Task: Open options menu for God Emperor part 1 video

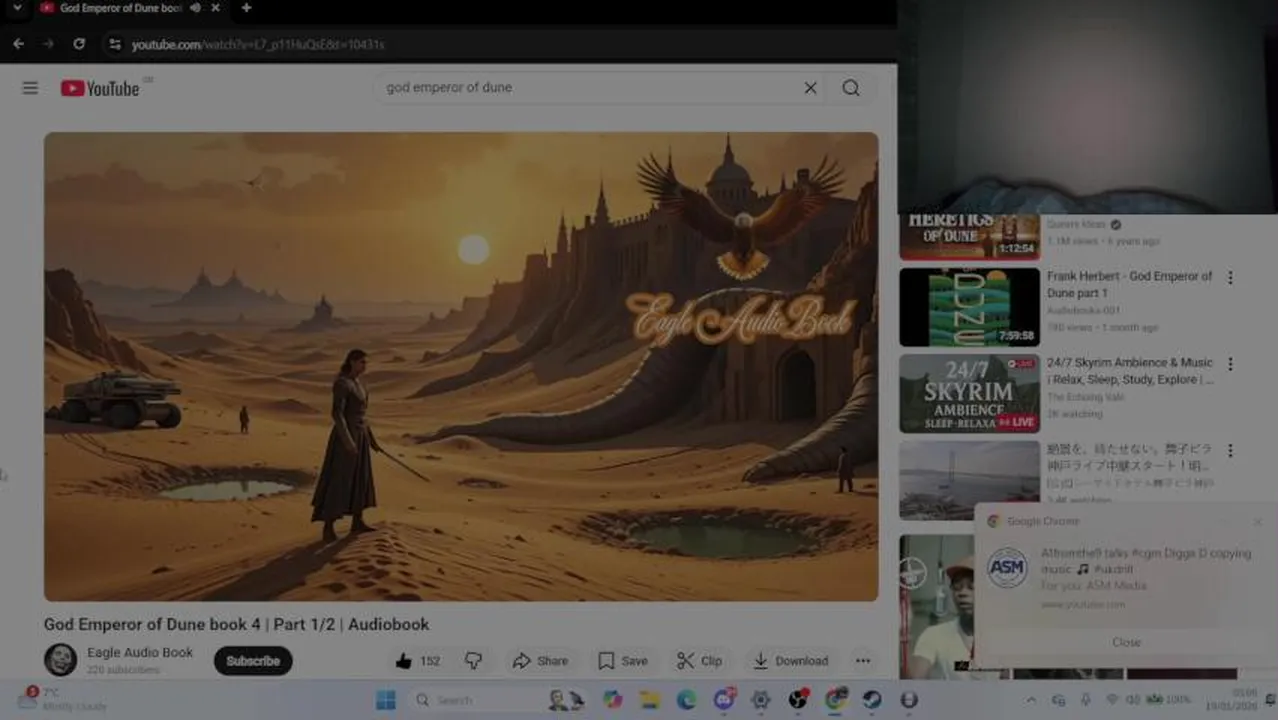Action: point(1230,278)
